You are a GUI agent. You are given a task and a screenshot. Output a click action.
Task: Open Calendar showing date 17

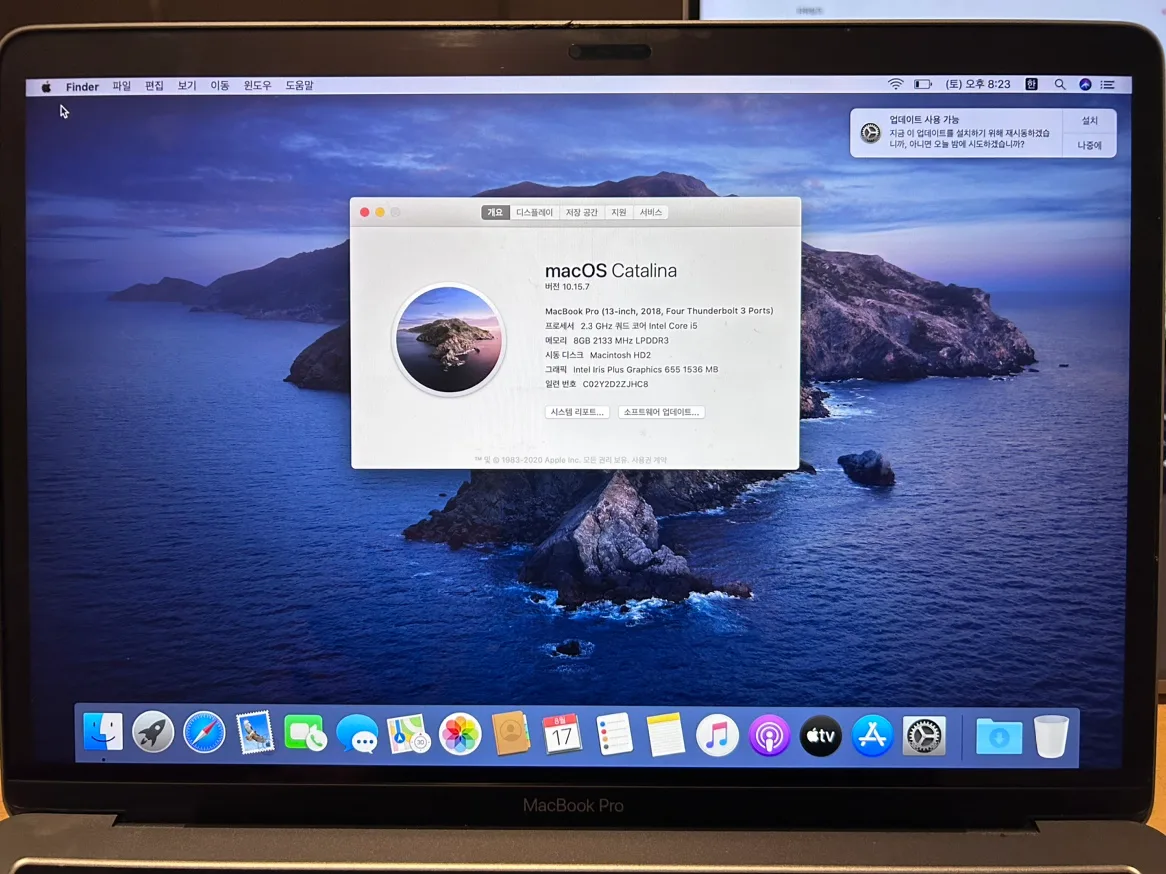pos(563,736)
